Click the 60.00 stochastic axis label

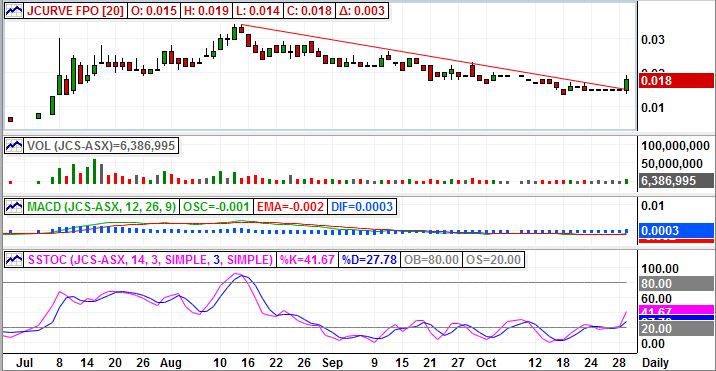coord(657,298)
